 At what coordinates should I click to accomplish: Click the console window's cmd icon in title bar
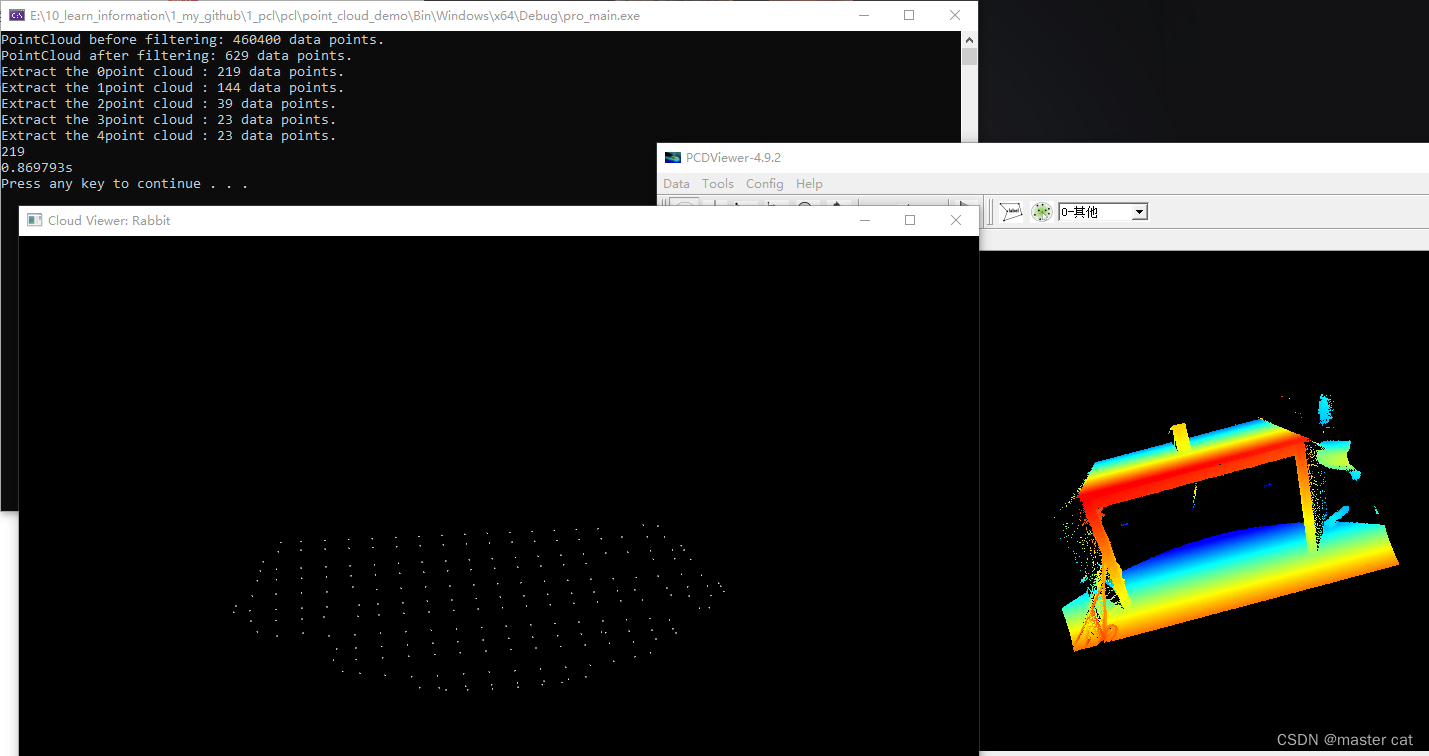pos(16,15)
